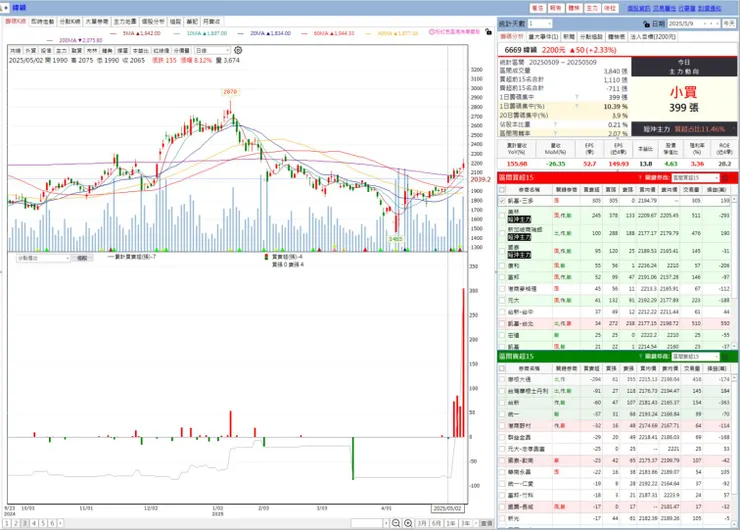Check the 統一 row checkbox in sell list
Screen dimensions: 740x530
point(502,414)
